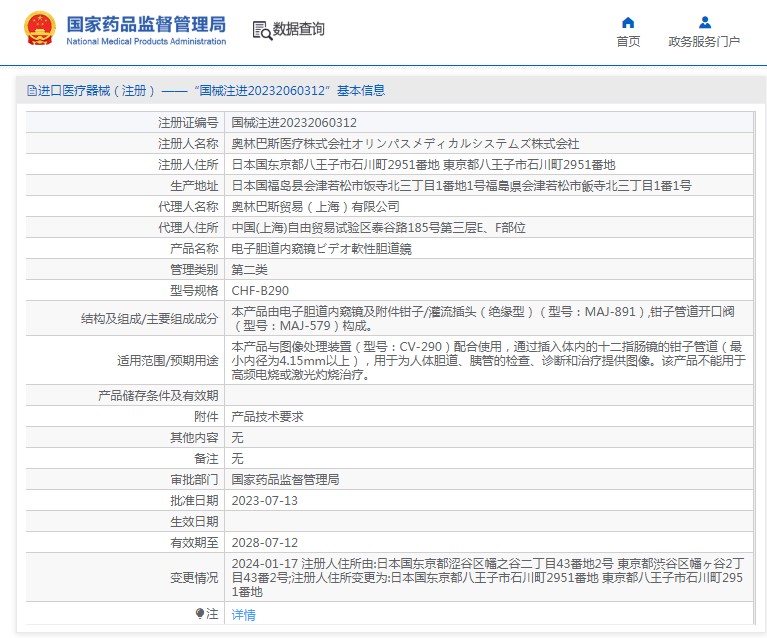Click 国家药品监督管理局 header title
Image resolution: width=767 pixels, height=638 pixels.
146,24
